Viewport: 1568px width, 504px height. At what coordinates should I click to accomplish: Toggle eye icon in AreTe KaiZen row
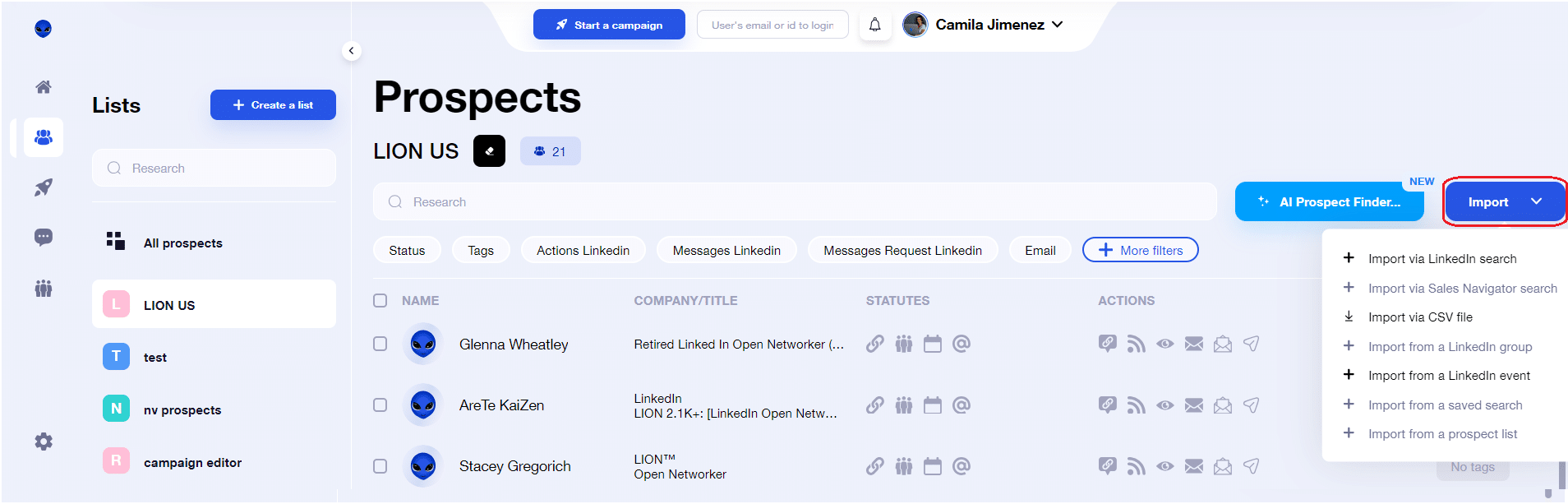coord(1164,405)
